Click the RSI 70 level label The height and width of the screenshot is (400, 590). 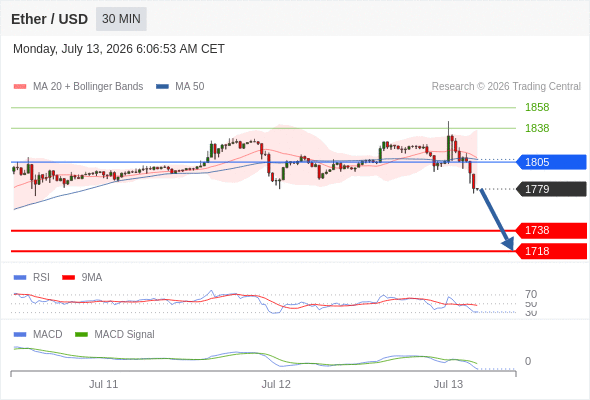point(531,294)
